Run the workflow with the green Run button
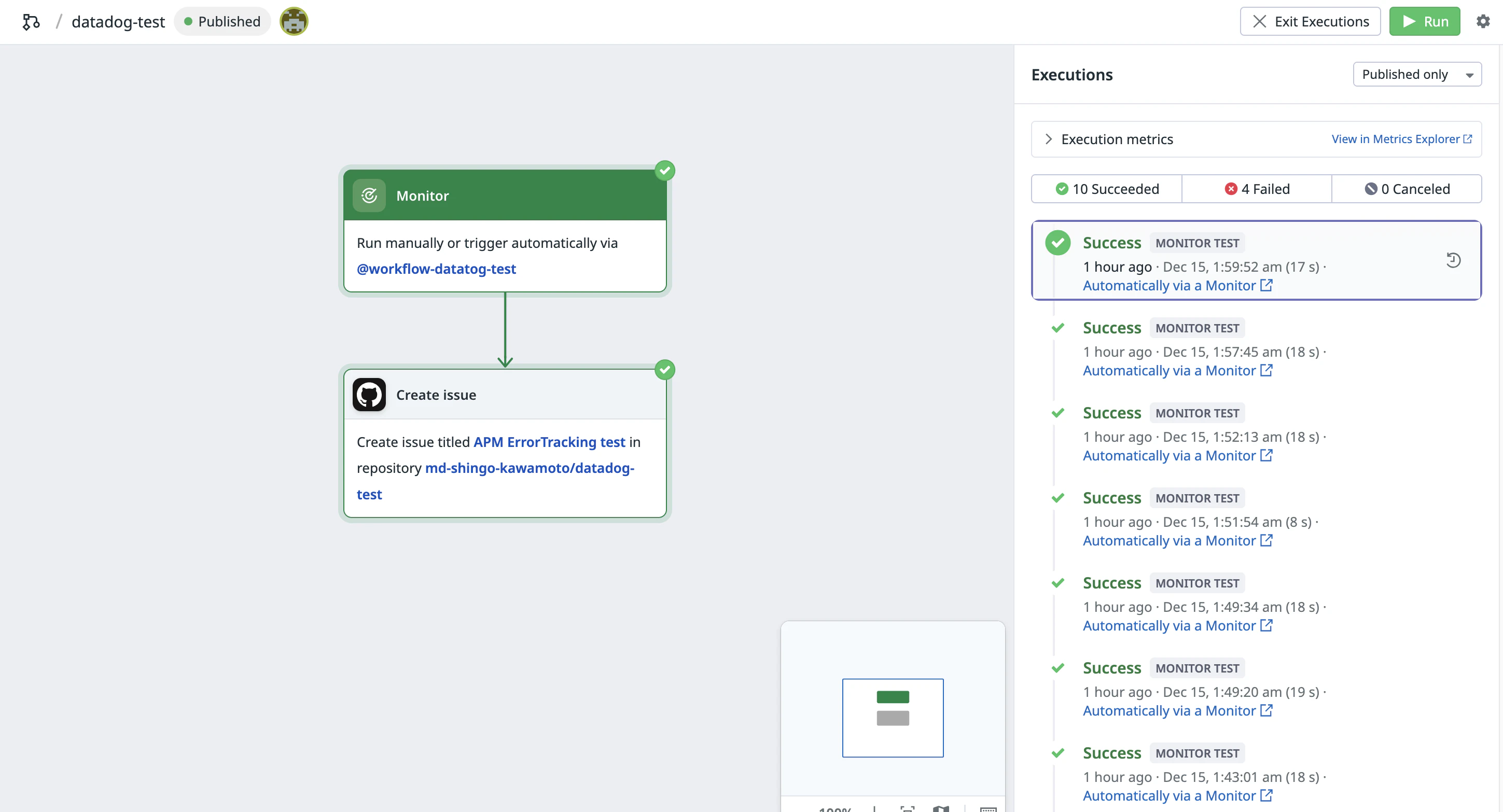This screenshot has height=812, width=1503. pyautogui.click(x=1424, y=22)
